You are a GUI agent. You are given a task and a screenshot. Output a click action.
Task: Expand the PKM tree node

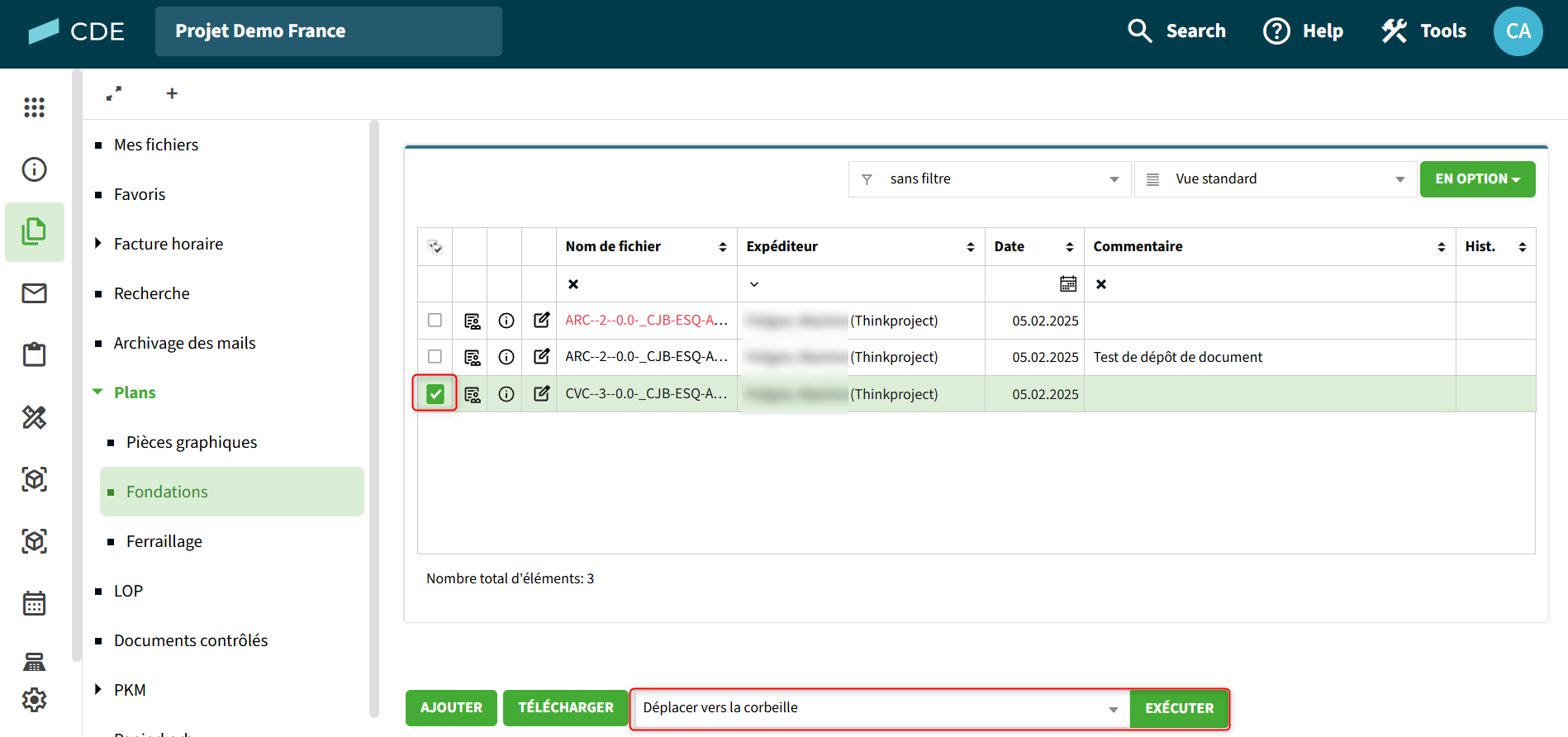click(98, 689)
